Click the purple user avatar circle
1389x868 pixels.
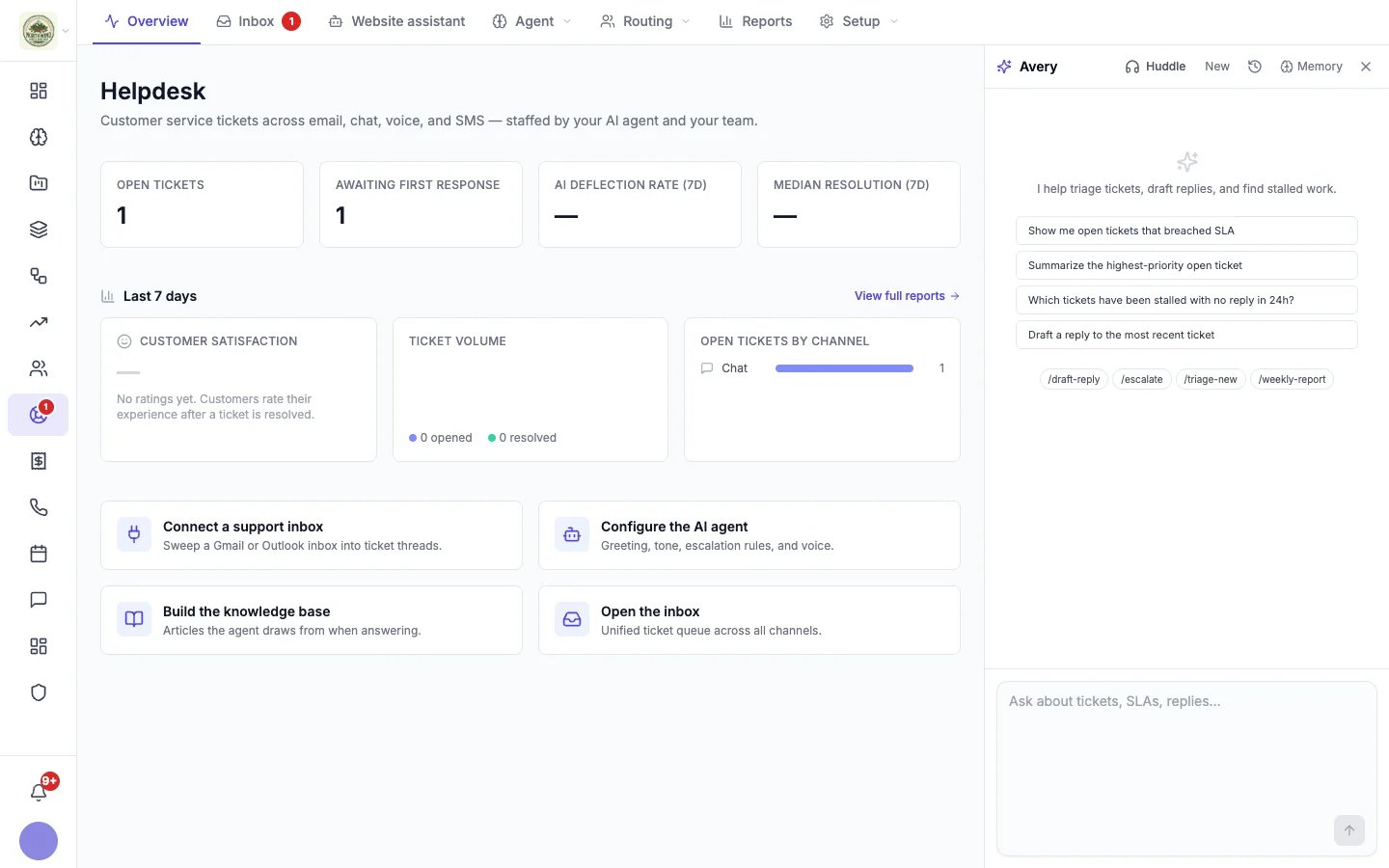pos(39,841)
